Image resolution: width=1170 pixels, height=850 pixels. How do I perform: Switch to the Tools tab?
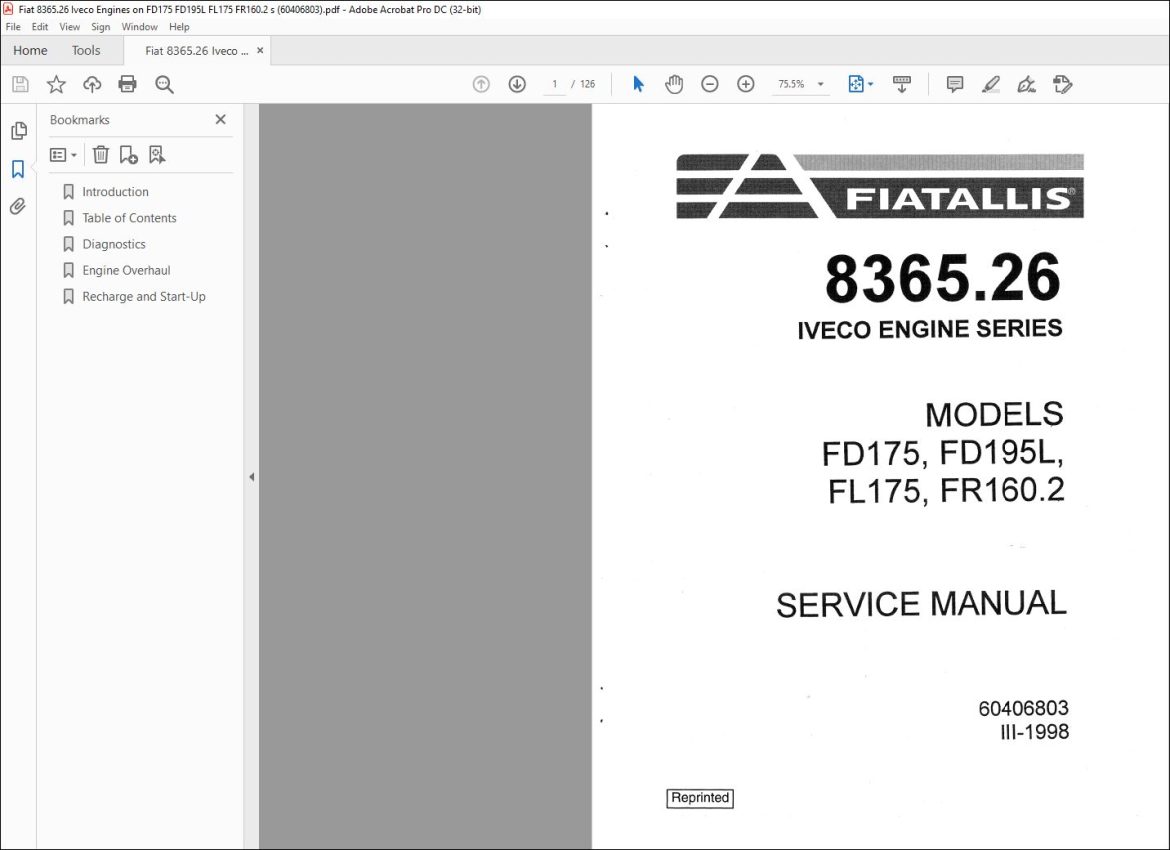(x=86, y=51)
